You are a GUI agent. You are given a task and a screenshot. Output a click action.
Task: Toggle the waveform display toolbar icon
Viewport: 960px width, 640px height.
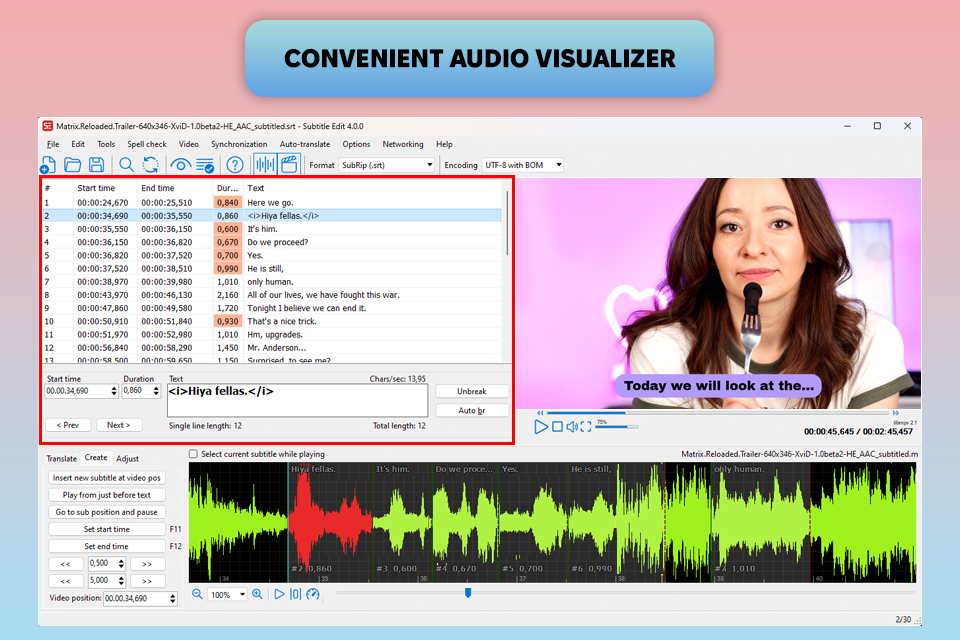point(264,165)
